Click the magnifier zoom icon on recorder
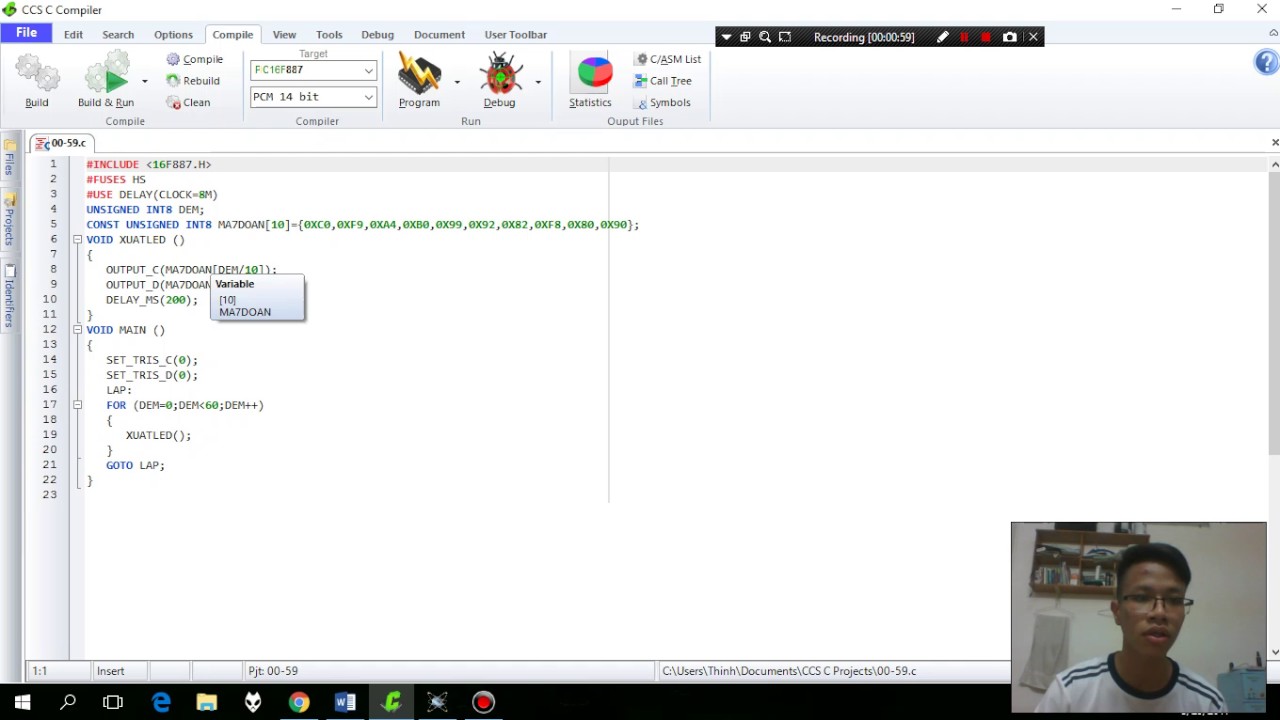This screenshot has width=1280, height=720. pos(765,37)
